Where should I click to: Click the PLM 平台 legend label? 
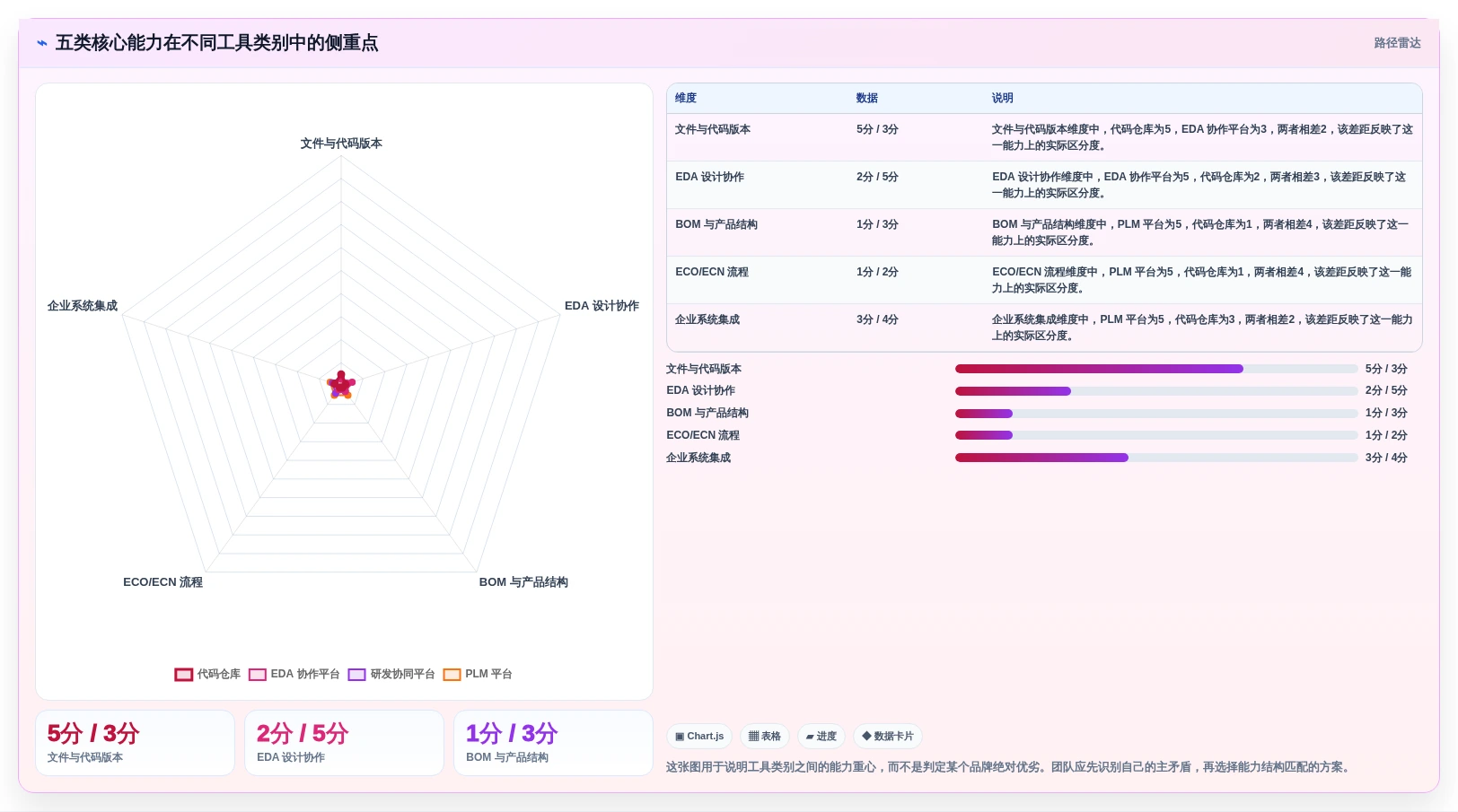[x=488, y=674]
